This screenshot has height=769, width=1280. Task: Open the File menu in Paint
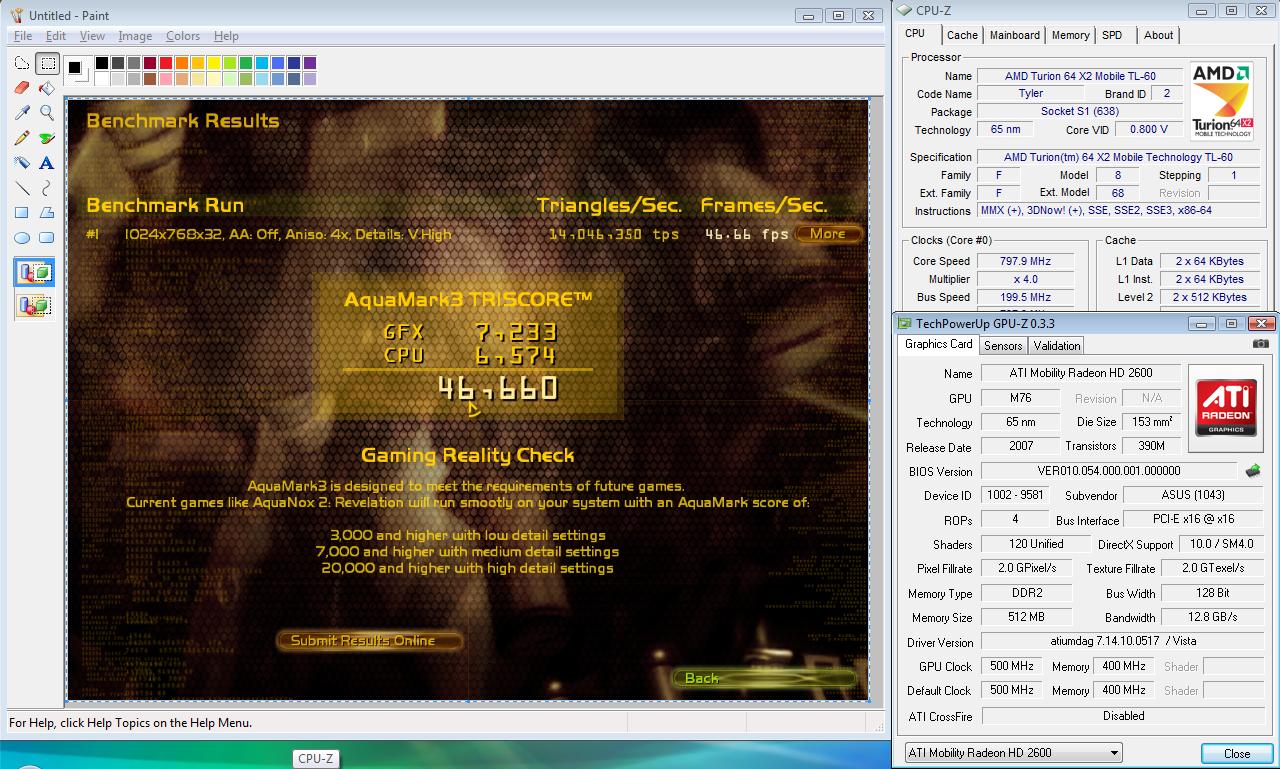[23, 36]
